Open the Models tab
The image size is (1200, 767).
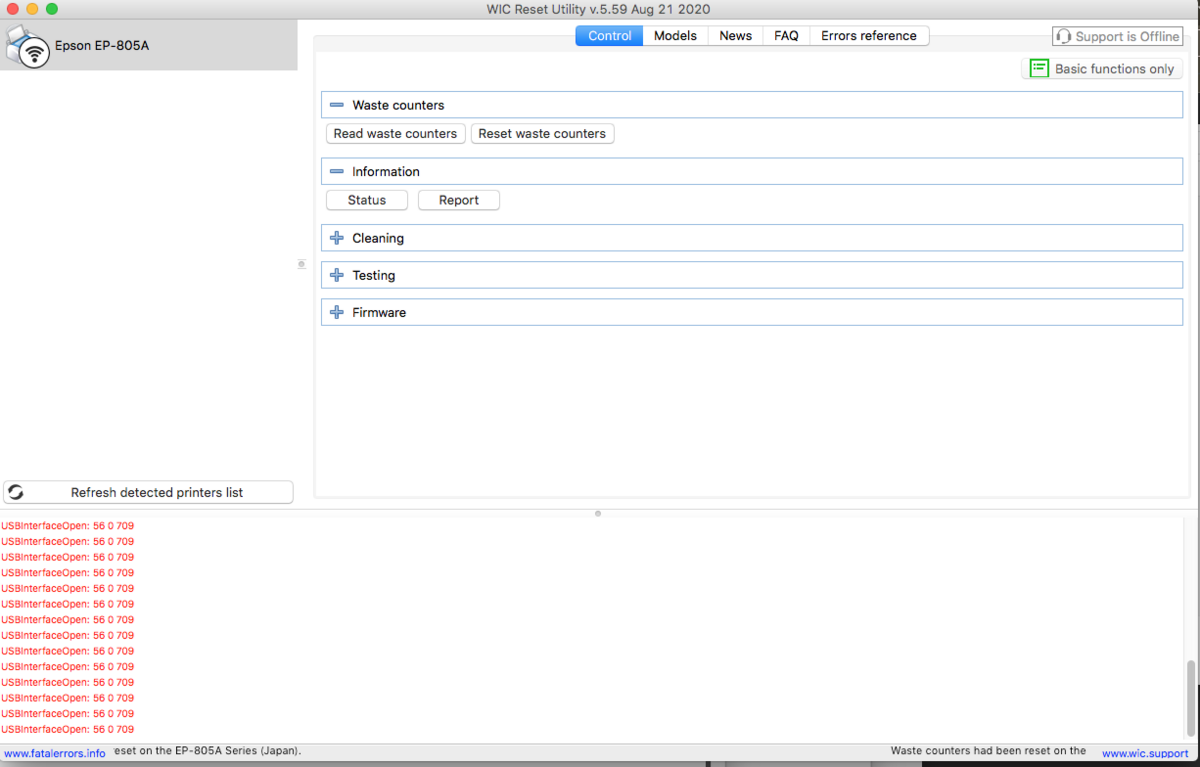coord(675,36)
